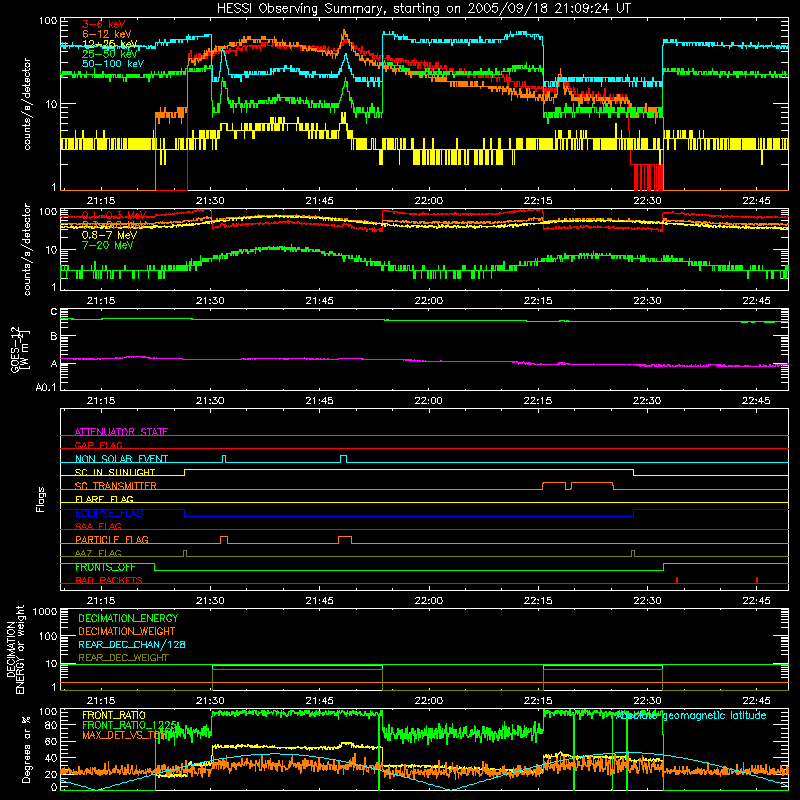
Task: Click the HESSI Observing Summary title
Action: tap(423, 9)
